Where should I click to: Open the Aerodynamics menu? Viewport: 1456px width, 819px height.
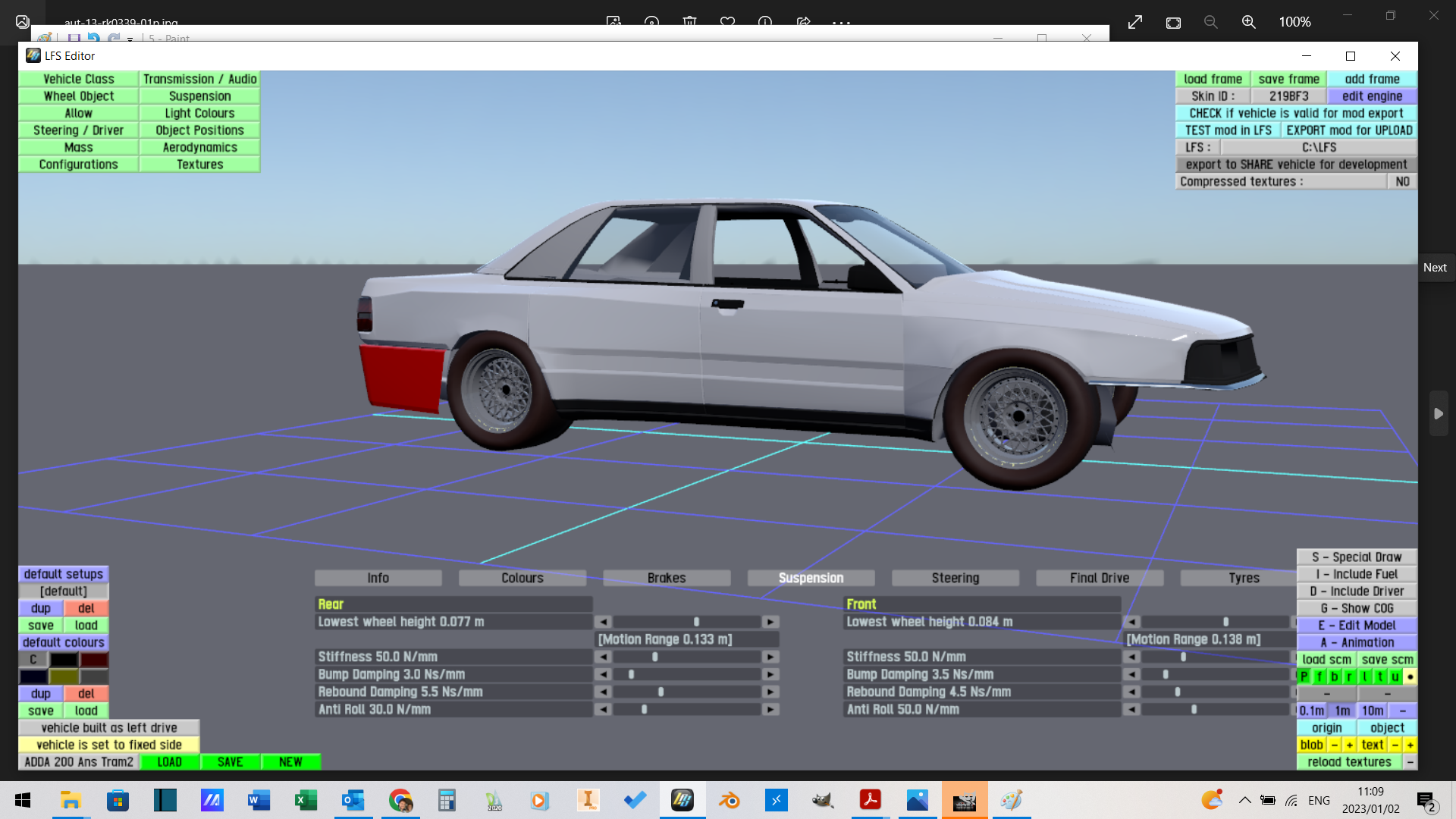pyautogui.click(x=199, y=147)
